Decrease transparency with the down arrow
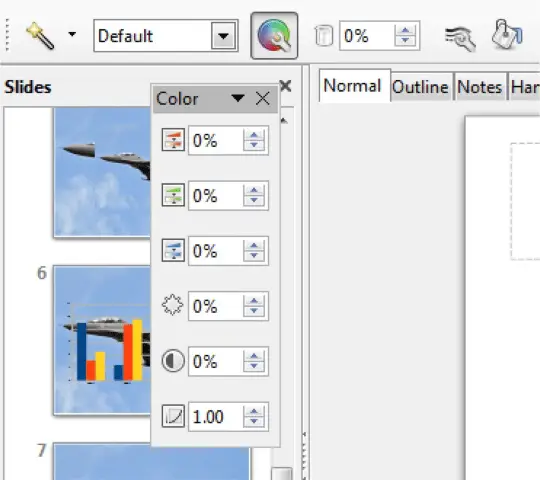 (405, 41)
